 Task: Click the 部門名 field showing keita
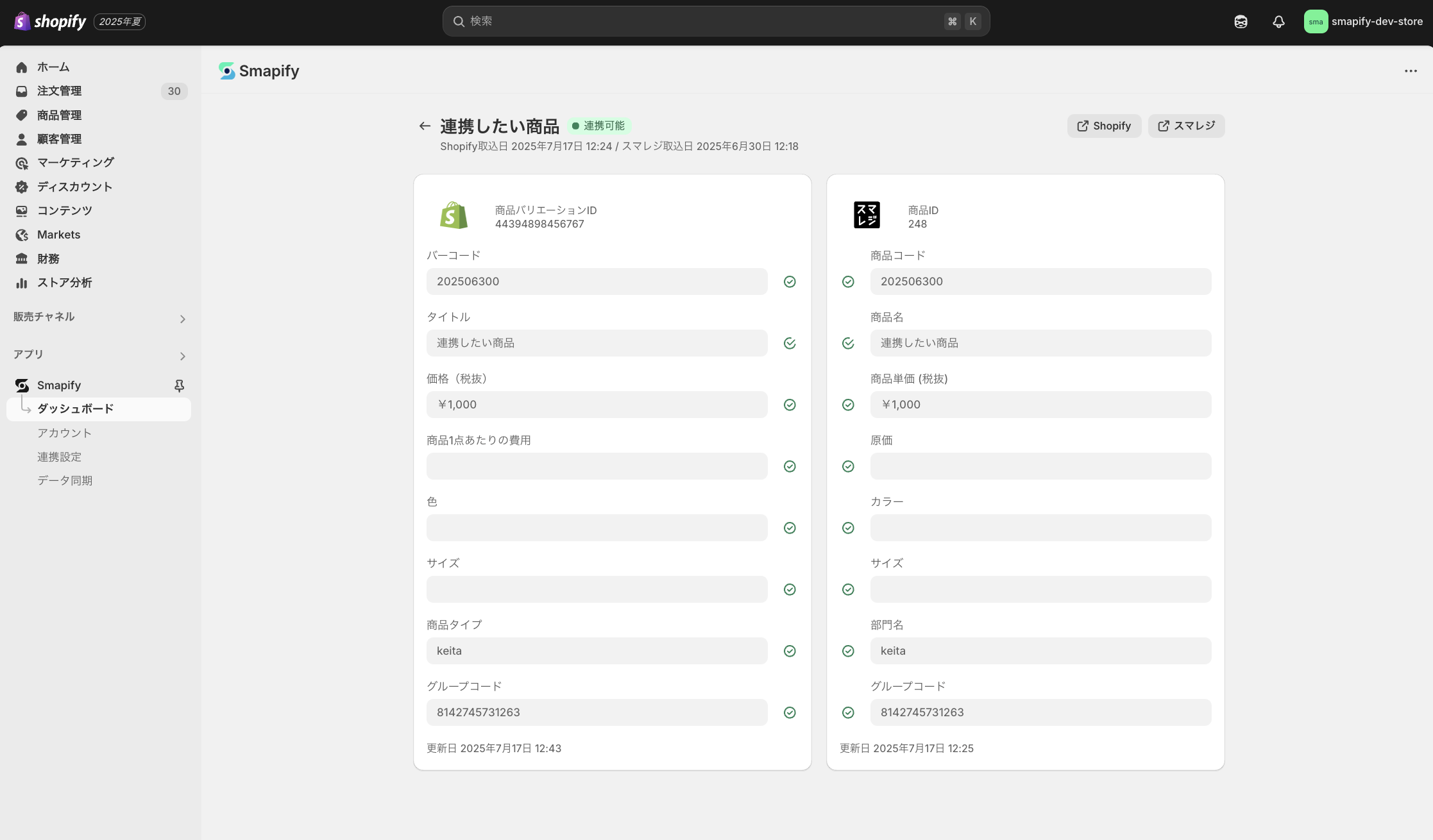1040,651
